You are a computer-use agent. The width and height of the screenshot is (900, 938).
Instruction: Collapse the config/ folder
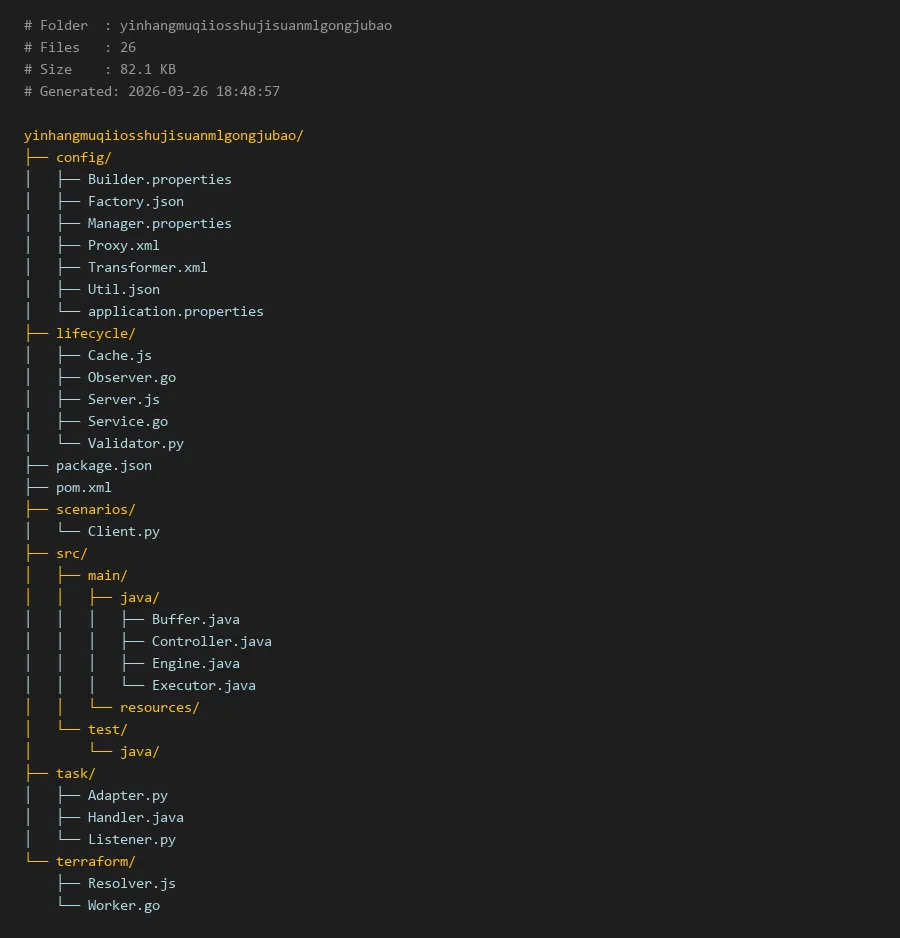(83, 157)
